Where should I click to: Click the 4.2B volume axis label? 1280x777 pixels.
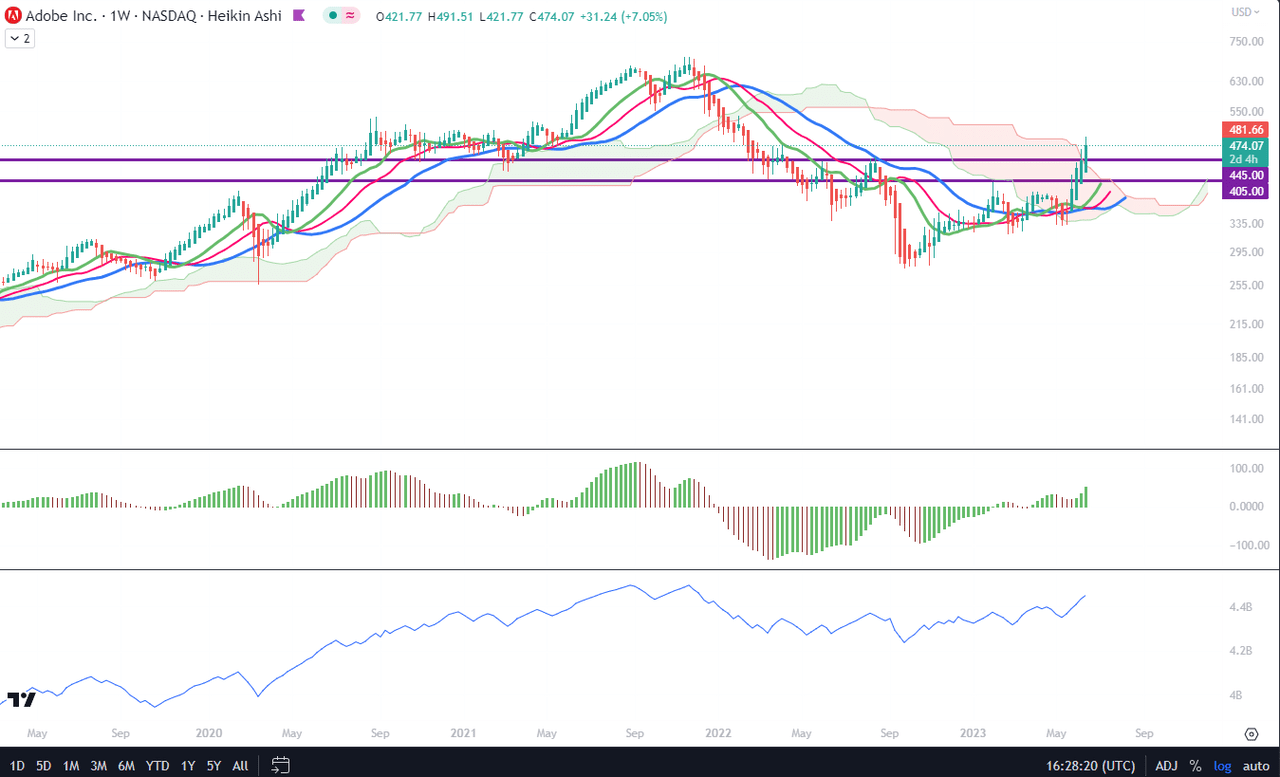[x=1241, y=651]
